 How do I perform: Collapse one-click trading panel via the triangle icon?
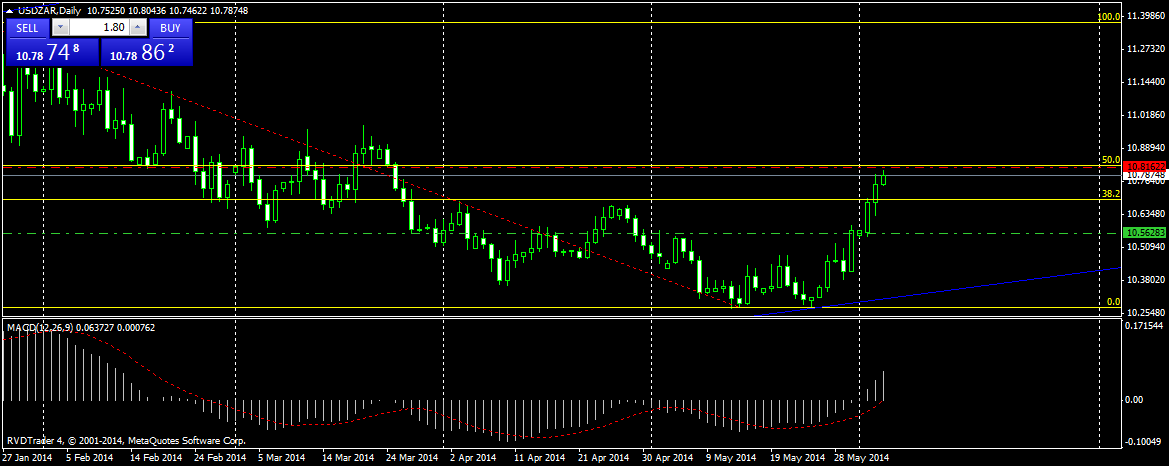pyautogui.click(x=9, y=10)
